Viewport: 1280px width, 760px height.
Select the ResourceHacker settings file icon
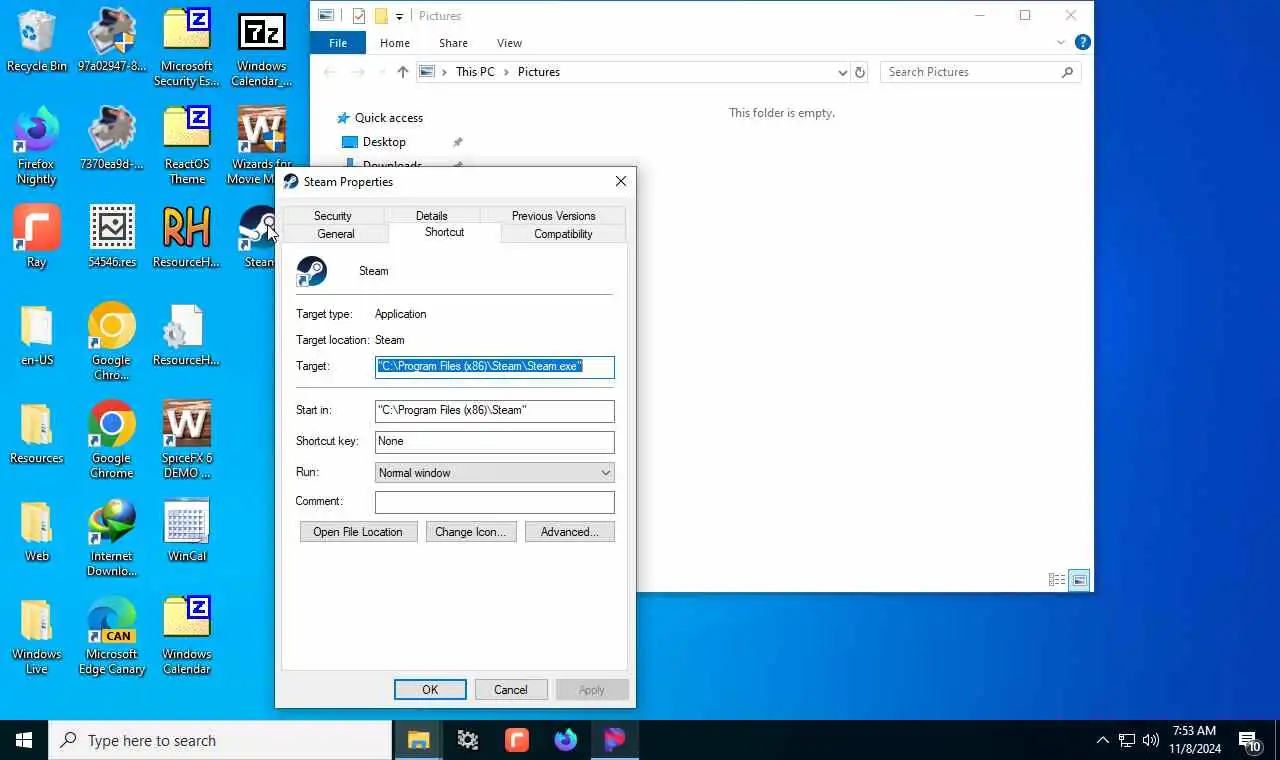click(x=187, y=334)
